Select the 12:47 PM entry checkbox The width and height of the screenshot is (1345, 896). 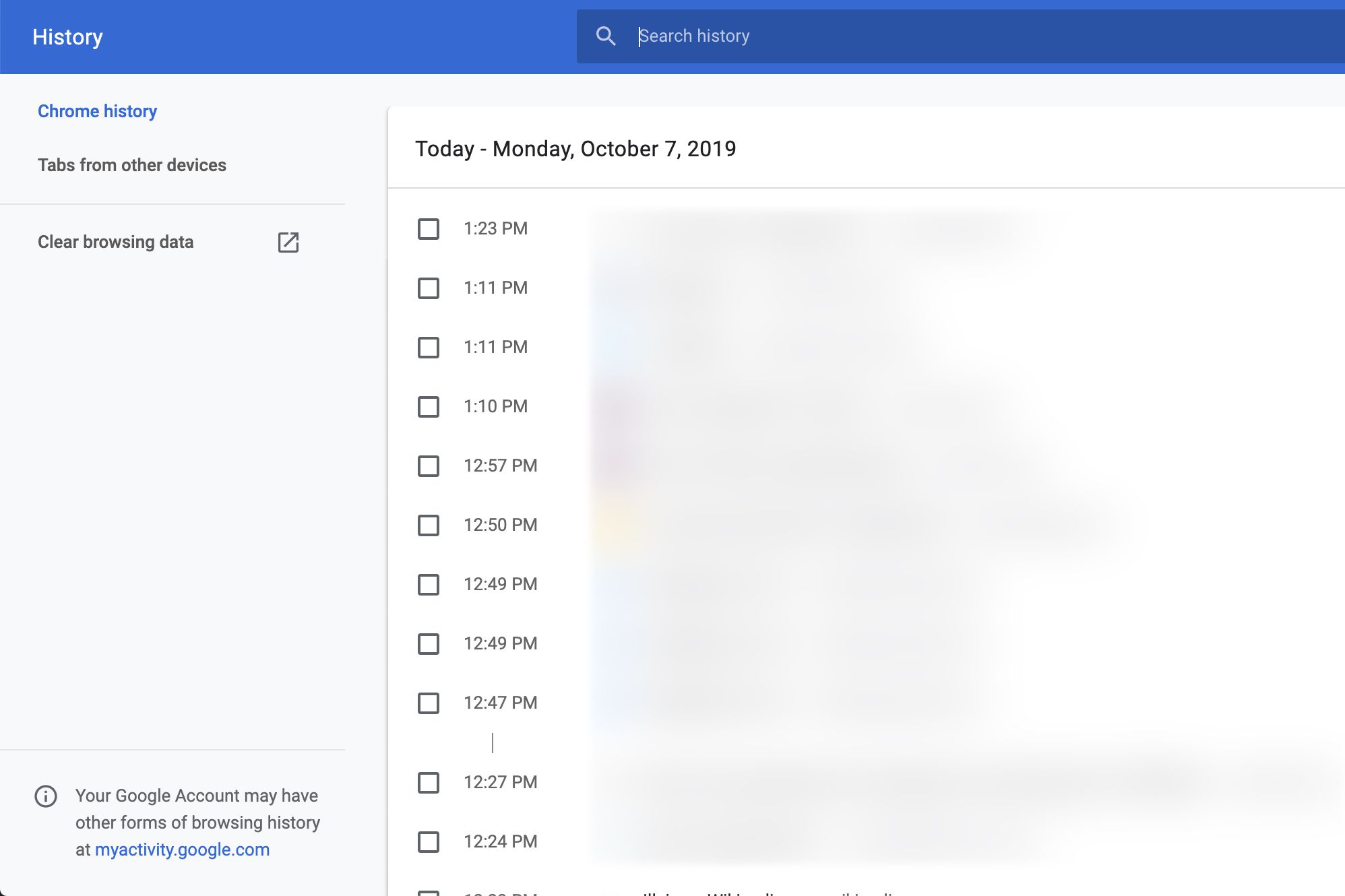click(429, 703)
